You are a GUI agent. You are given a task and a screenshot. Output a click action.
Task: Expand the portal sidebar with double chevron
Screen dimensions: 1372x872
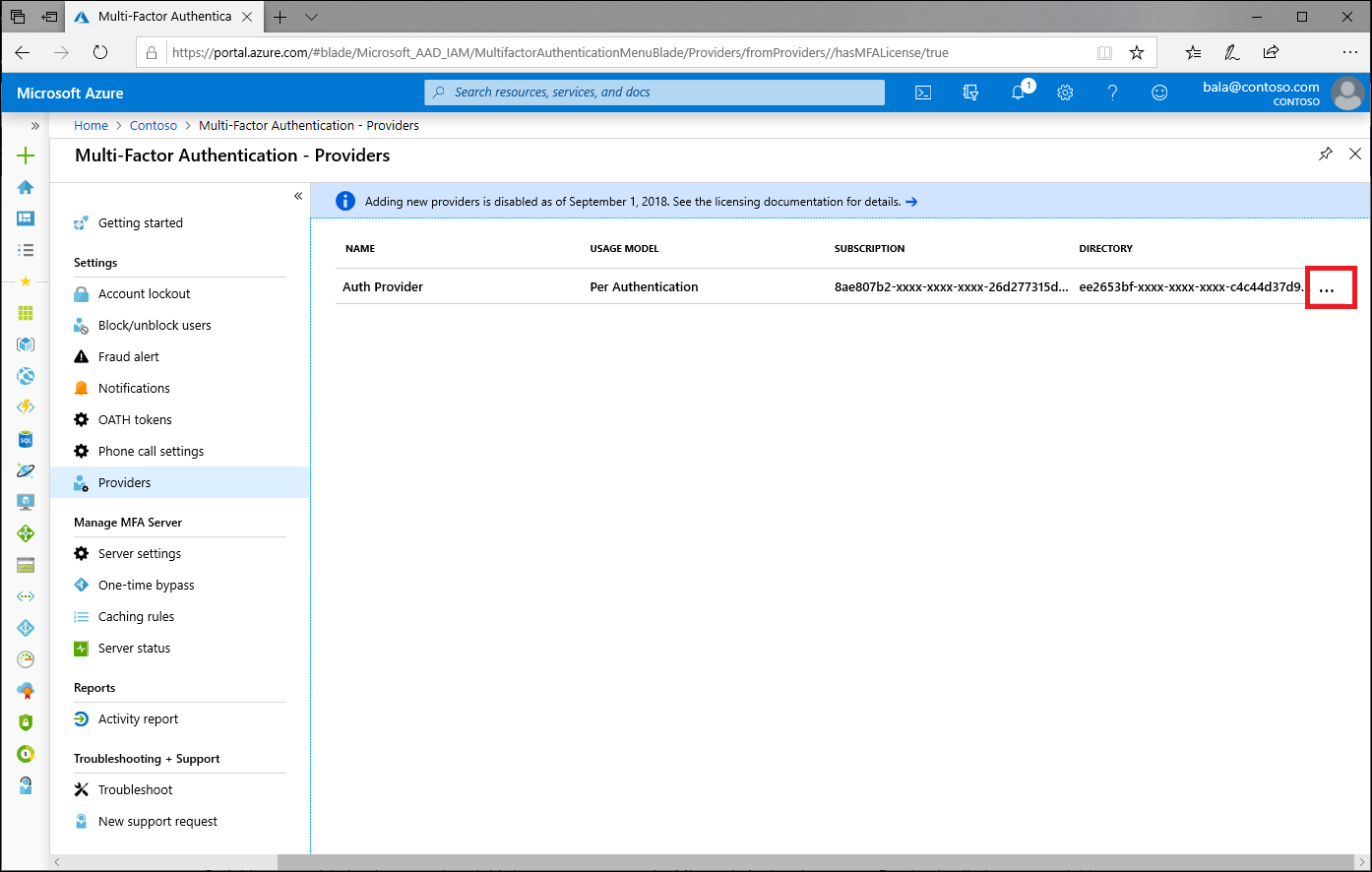[x=35, y=125]
